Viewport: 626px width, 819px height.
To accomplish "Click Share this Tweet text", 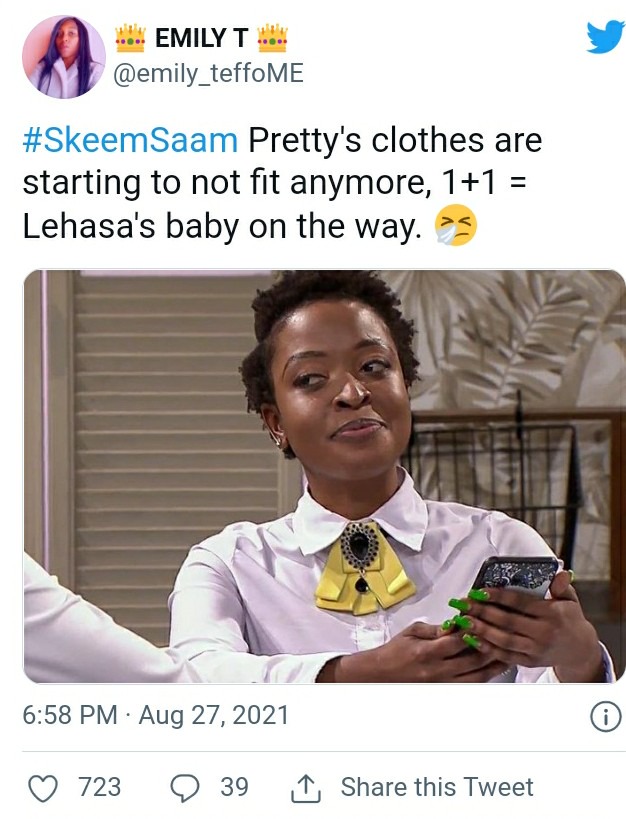I will click(437, 787).
